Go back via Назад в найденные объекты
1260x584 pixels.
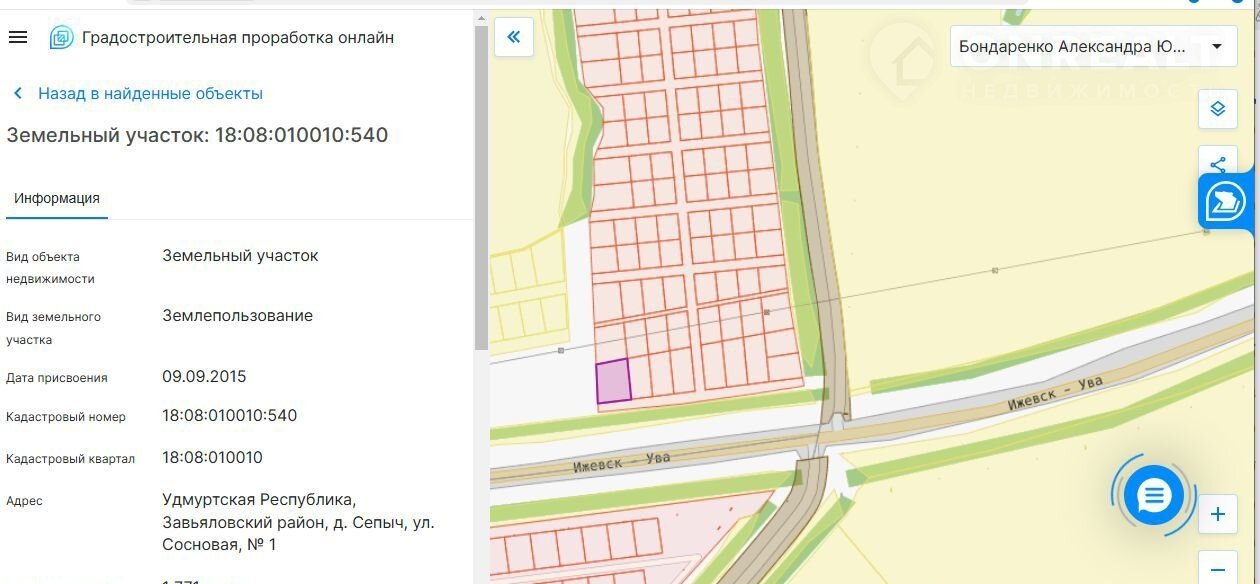pos(150,94)
